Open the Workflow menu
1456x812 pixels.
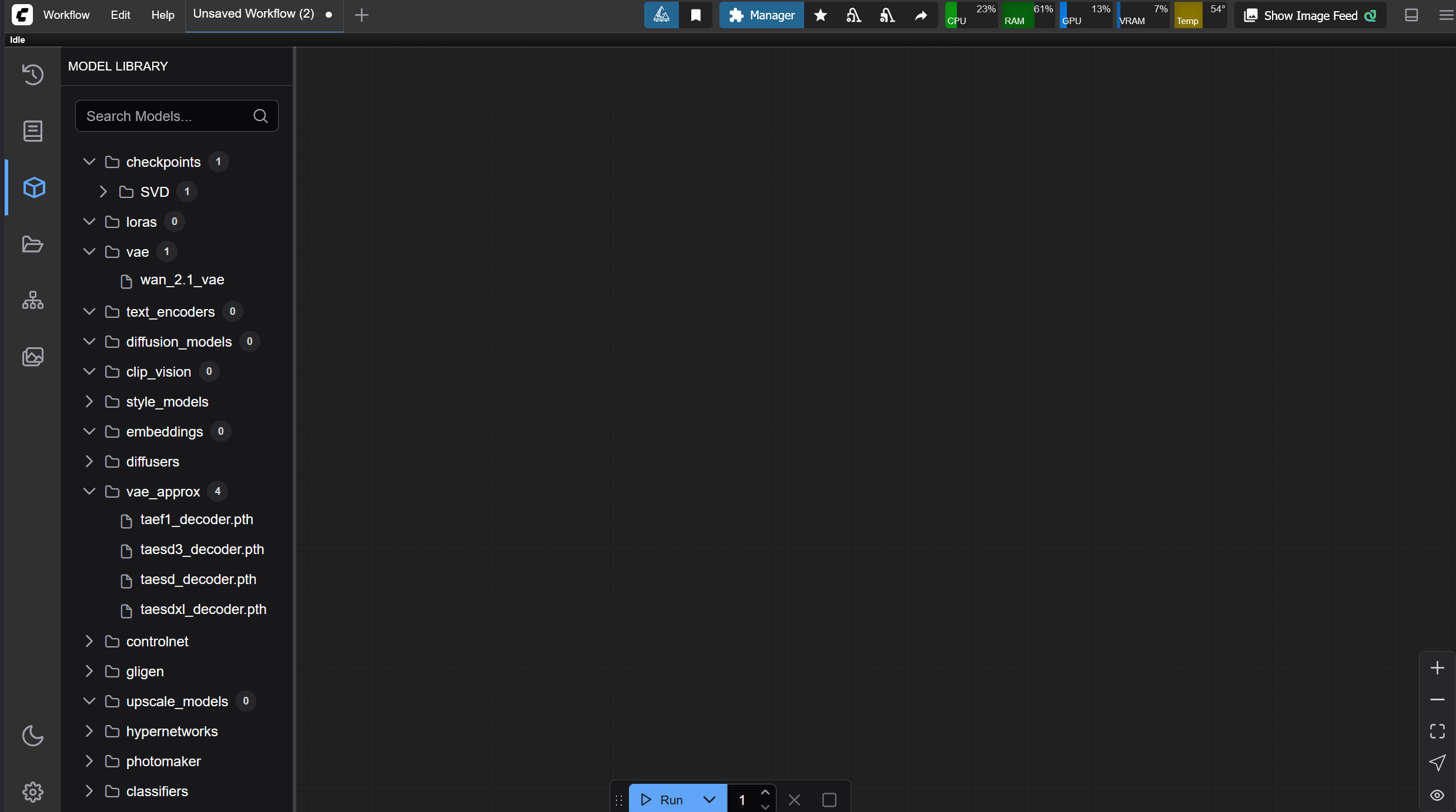pos(66,15)
